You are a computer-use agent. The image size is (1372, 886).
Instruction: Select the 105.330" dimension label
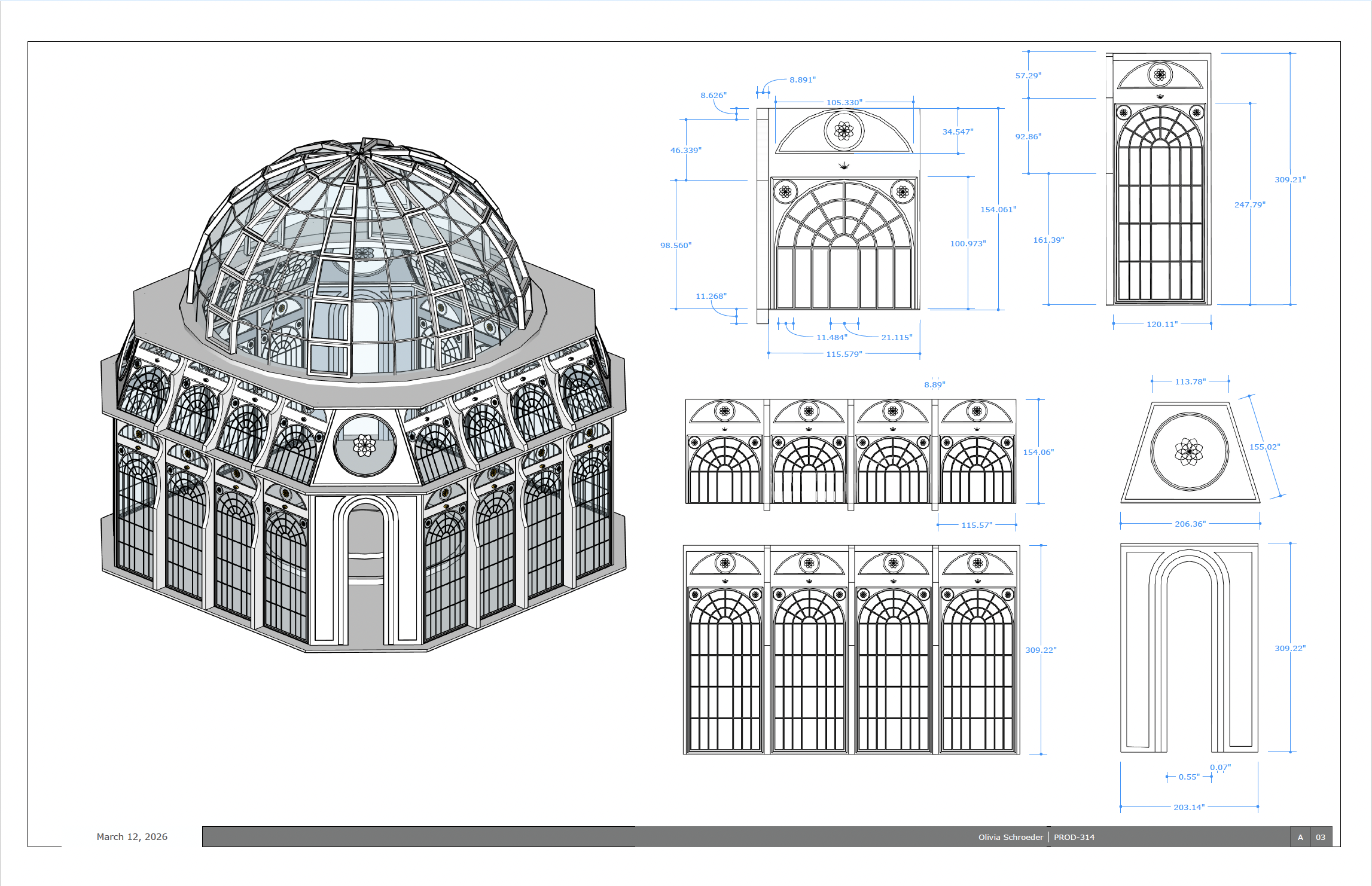pyautogui.click(x=844, y=102)
